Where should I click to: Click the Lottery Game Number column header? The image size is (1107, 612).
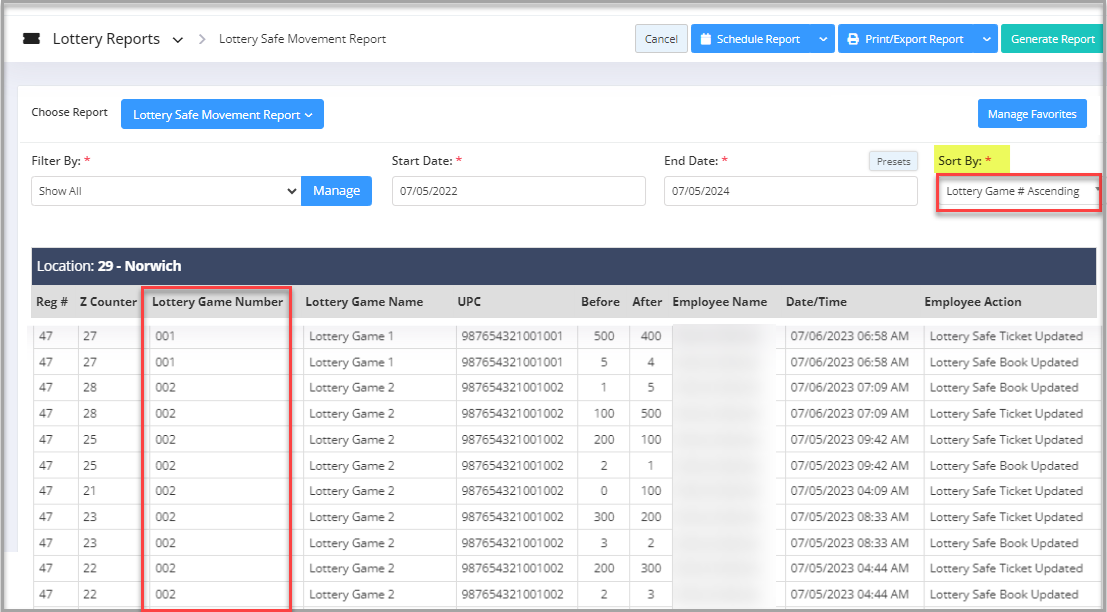tap(217, 301)
